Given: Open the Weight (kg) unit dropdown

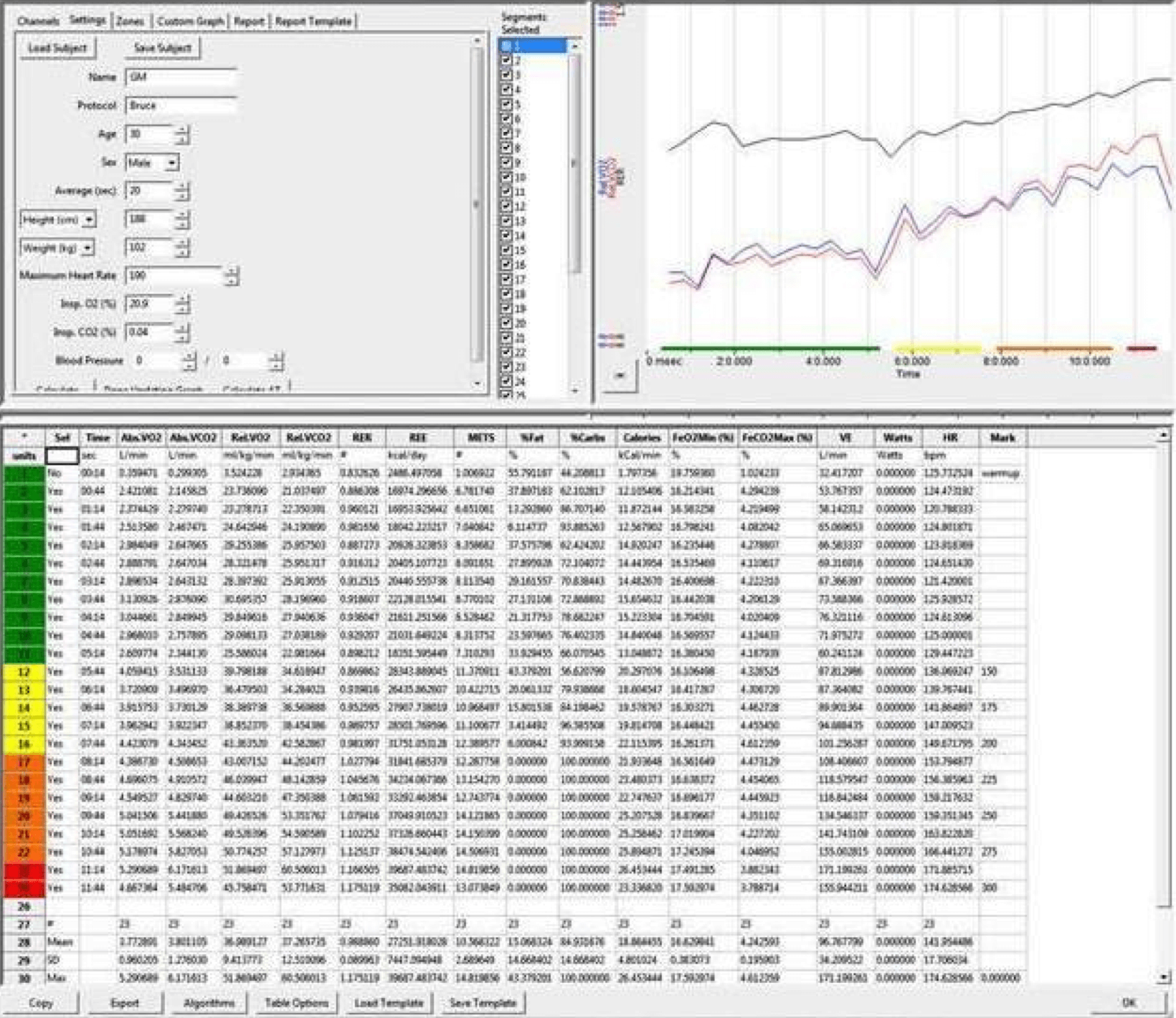Looking at the screenshot, I should pos(87,248).
